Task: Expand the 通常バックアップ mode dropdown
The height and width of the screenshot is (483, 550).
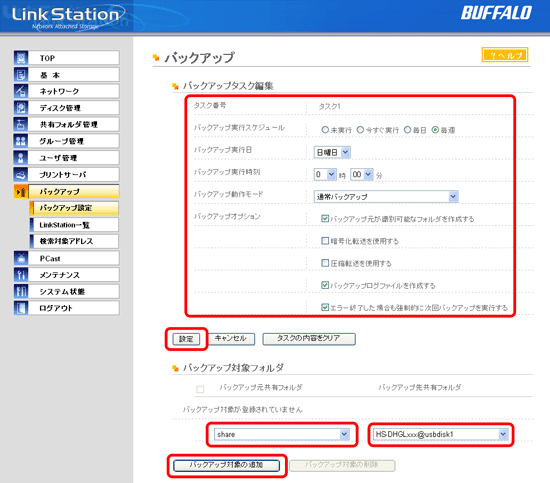Action: coord(386,196)
